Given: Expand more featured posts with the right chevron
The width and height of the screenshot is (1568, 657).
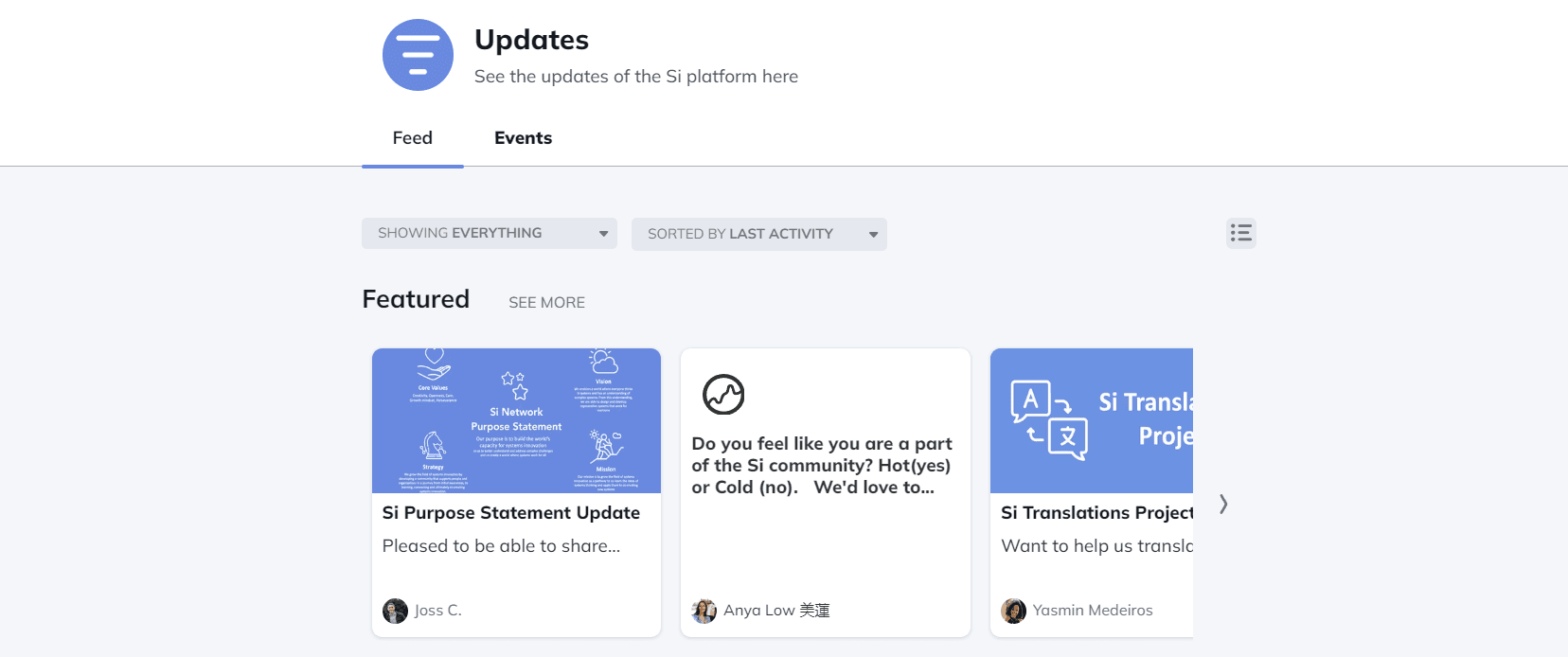Looking at the screenshot, I should point(1224,505).
